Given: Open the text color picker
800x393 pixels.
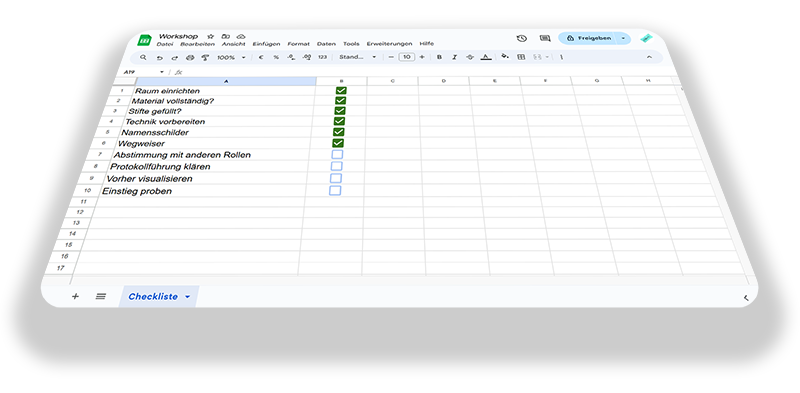Looking at the screenshot, I should pyautogui.click(x=486, y=57).
